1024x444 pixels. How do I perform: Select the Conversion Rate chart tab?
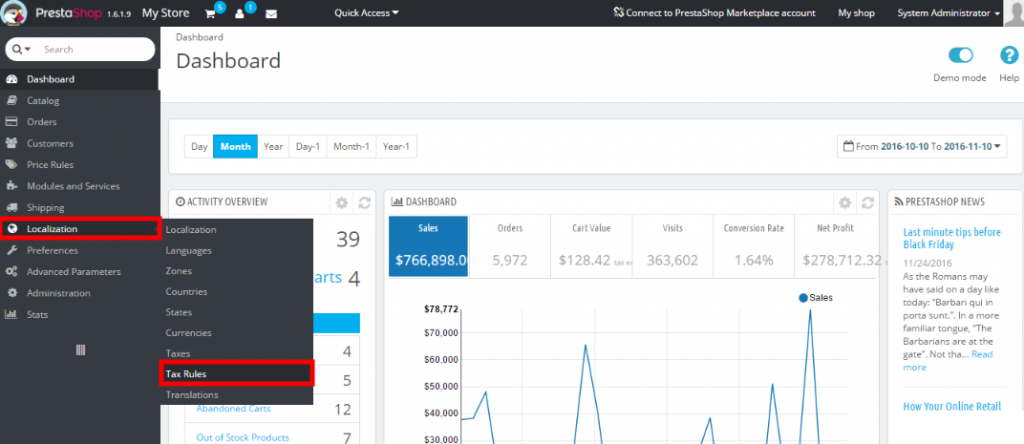753,246
